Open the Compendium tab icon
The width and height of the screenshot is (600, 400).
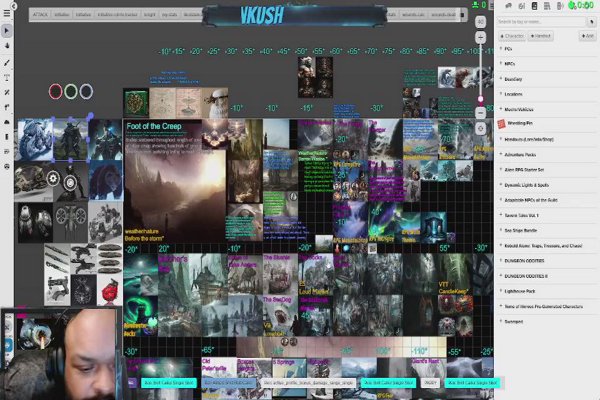(x=547, y=6)
